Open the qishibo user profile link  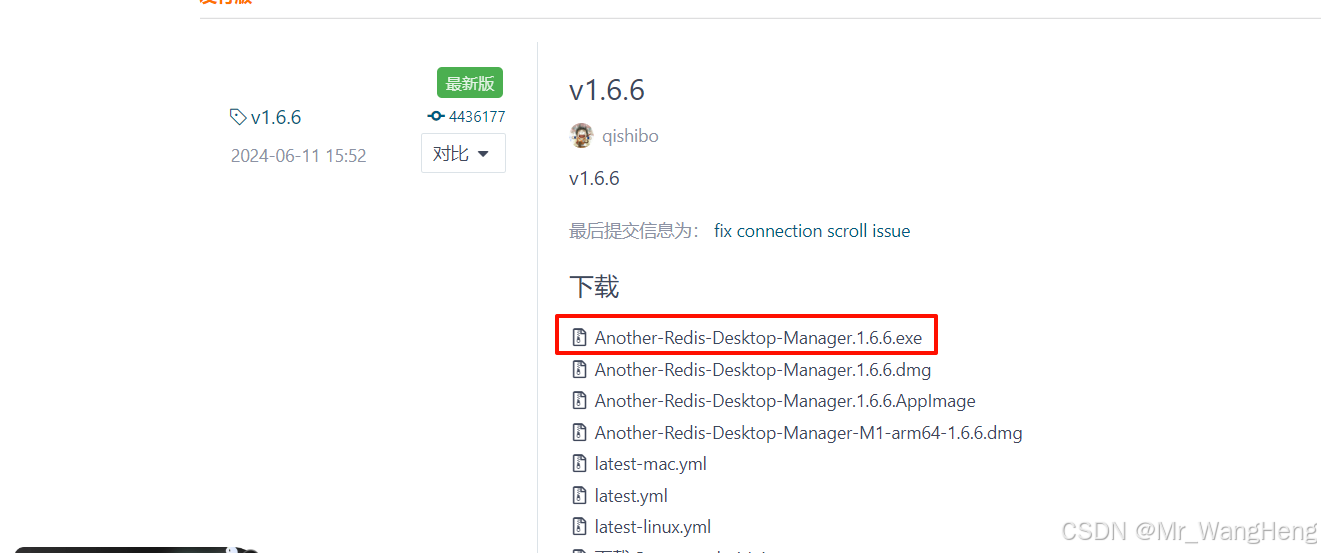tap(630, 136)
